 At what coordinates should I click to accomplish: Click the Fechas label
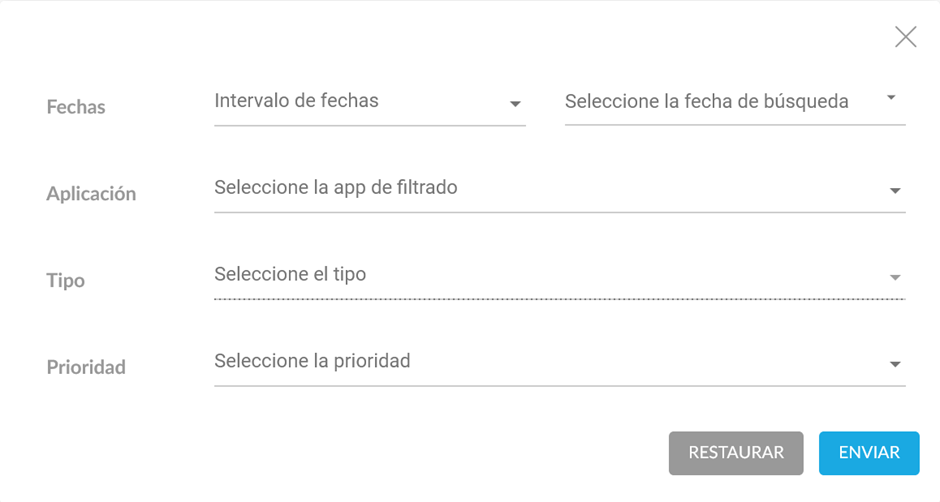tap(76, 107)
